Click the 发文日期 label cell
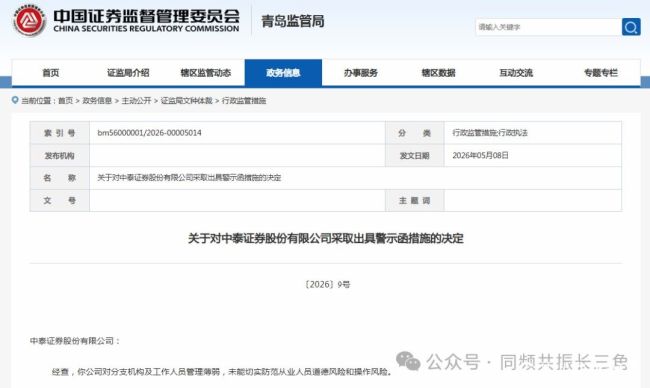Image resolution: width=650 pixels, height=388 pixels. pyautogui.click(x=415, y=156)
